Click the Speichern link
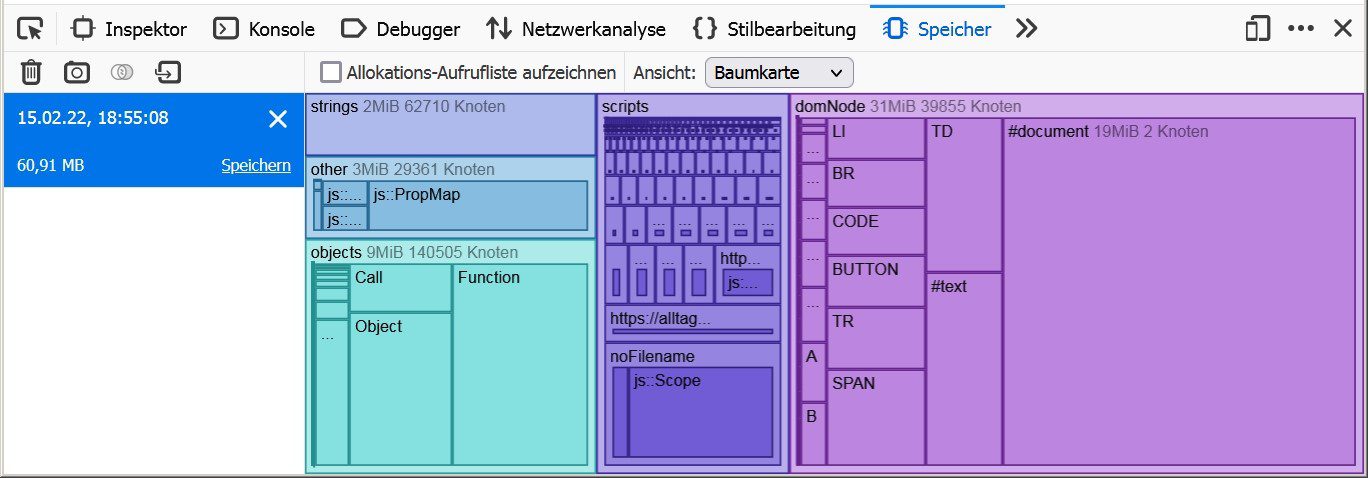Image resolution: width=1368 pixels, height=478 pixels. (x=256, y=166)
